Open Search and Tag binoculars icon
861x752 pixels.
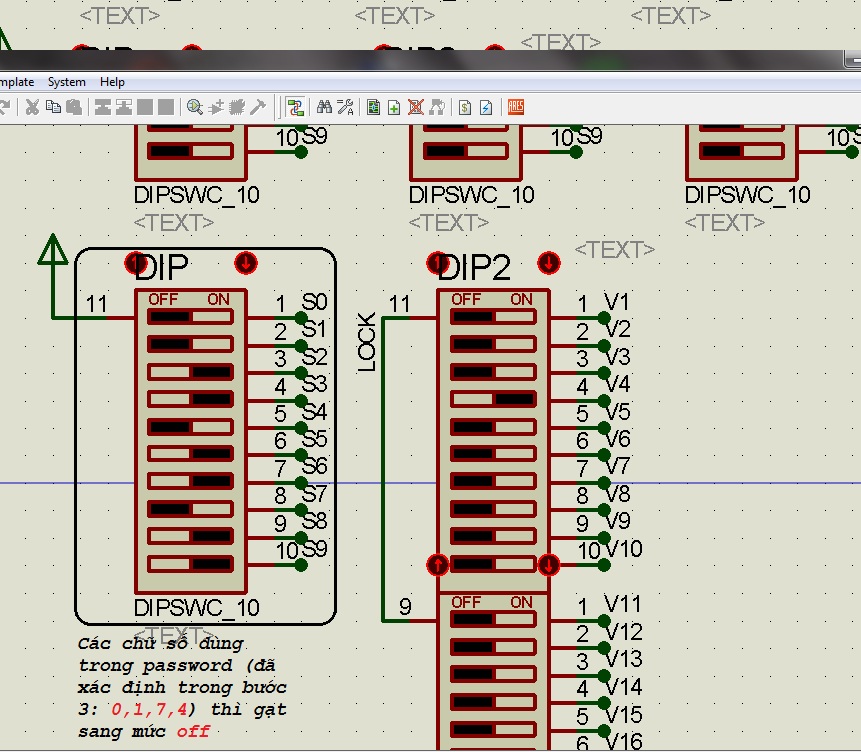coord(324,107)
